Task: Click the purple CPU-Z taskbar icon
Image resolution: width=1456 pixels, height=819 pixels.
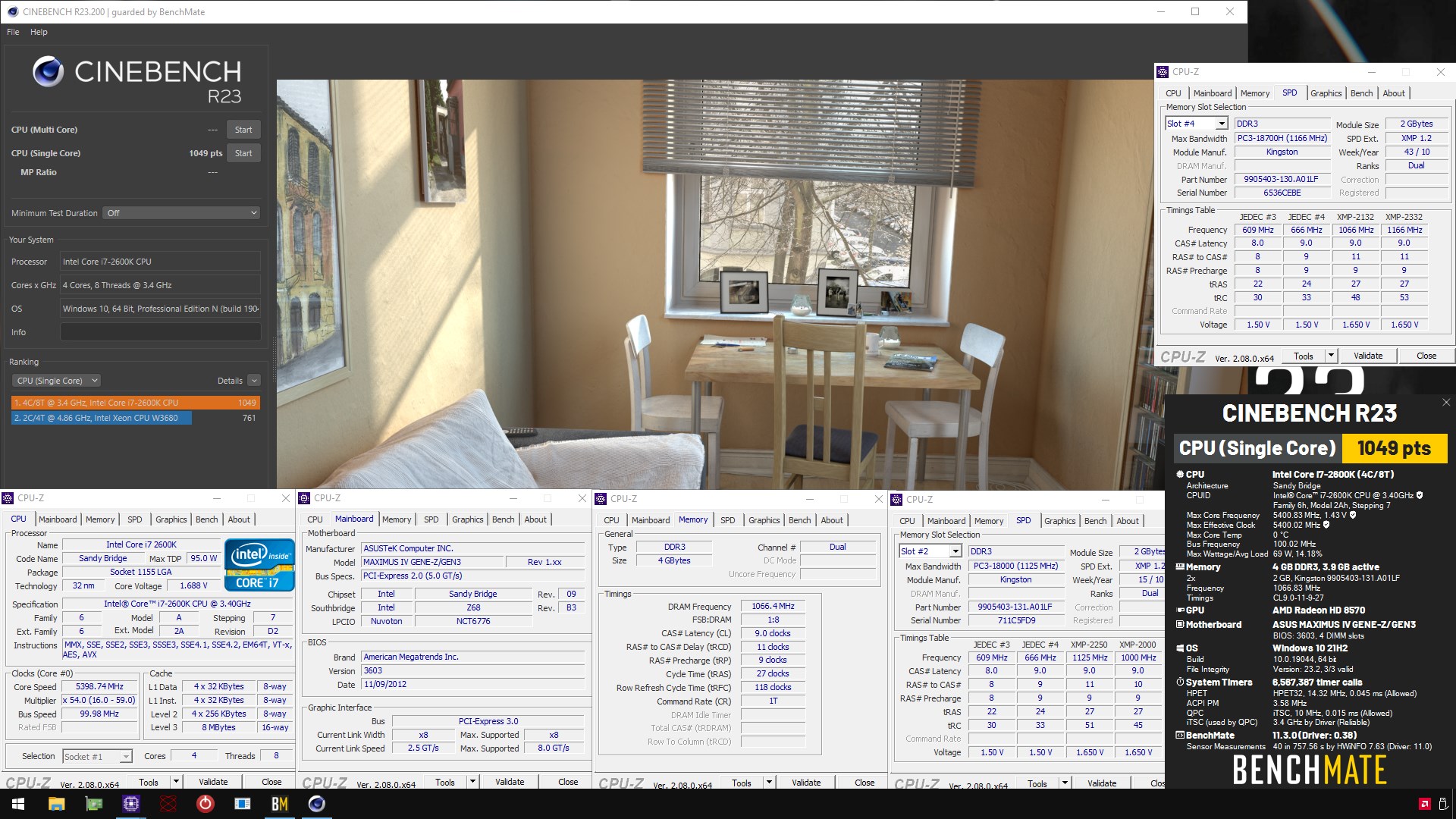Action: (x=131, y=804)
